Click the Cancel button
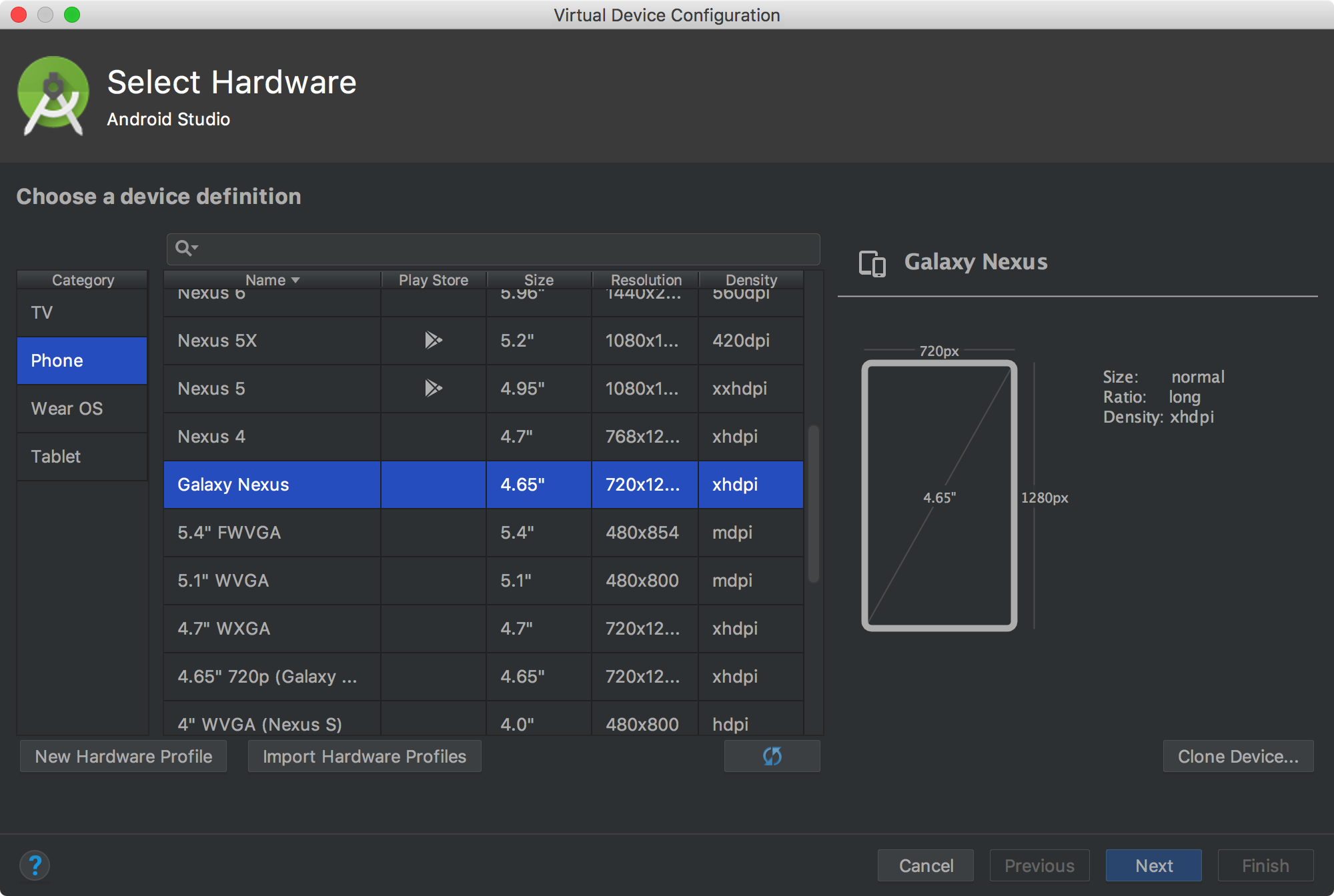1334x896 pixels. tap(926, 865)
